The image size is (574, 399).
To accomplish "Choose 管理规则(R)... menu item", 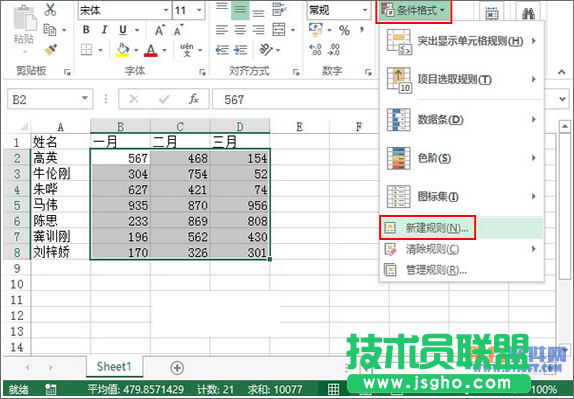I will tap(462, 270).
